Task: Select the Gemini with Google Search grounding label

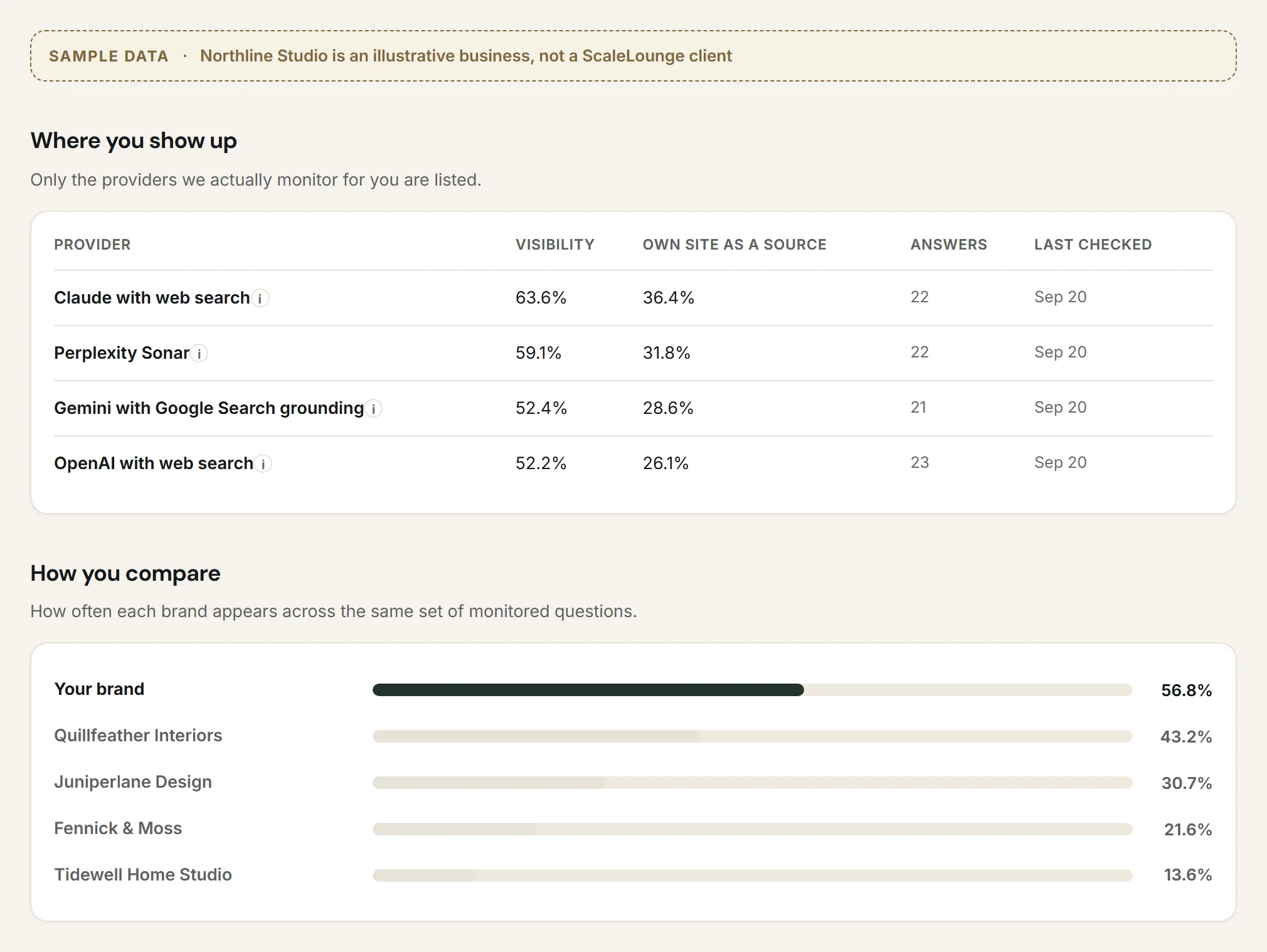Action: (x=209, y=408)
